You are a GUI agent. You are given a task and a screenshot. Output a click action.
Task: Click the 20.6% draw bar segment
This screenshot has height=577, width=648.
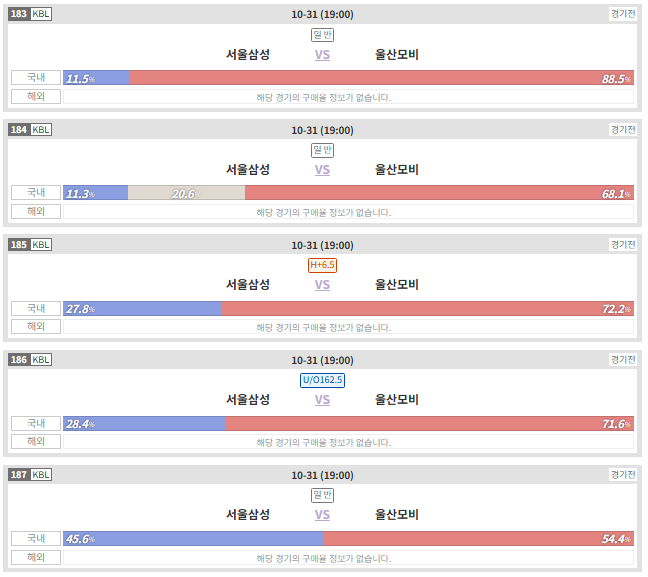(x=186, y=193)
